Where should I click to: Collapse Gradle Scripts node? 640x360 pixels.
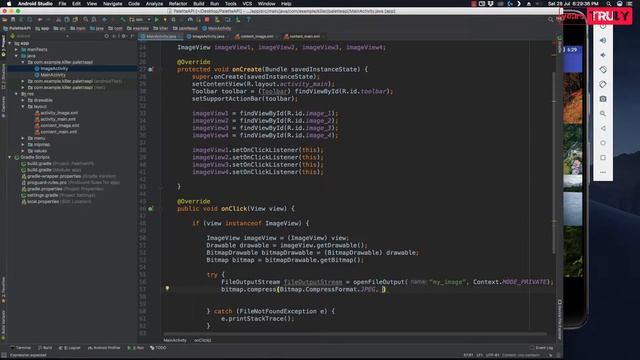[10, 157]
